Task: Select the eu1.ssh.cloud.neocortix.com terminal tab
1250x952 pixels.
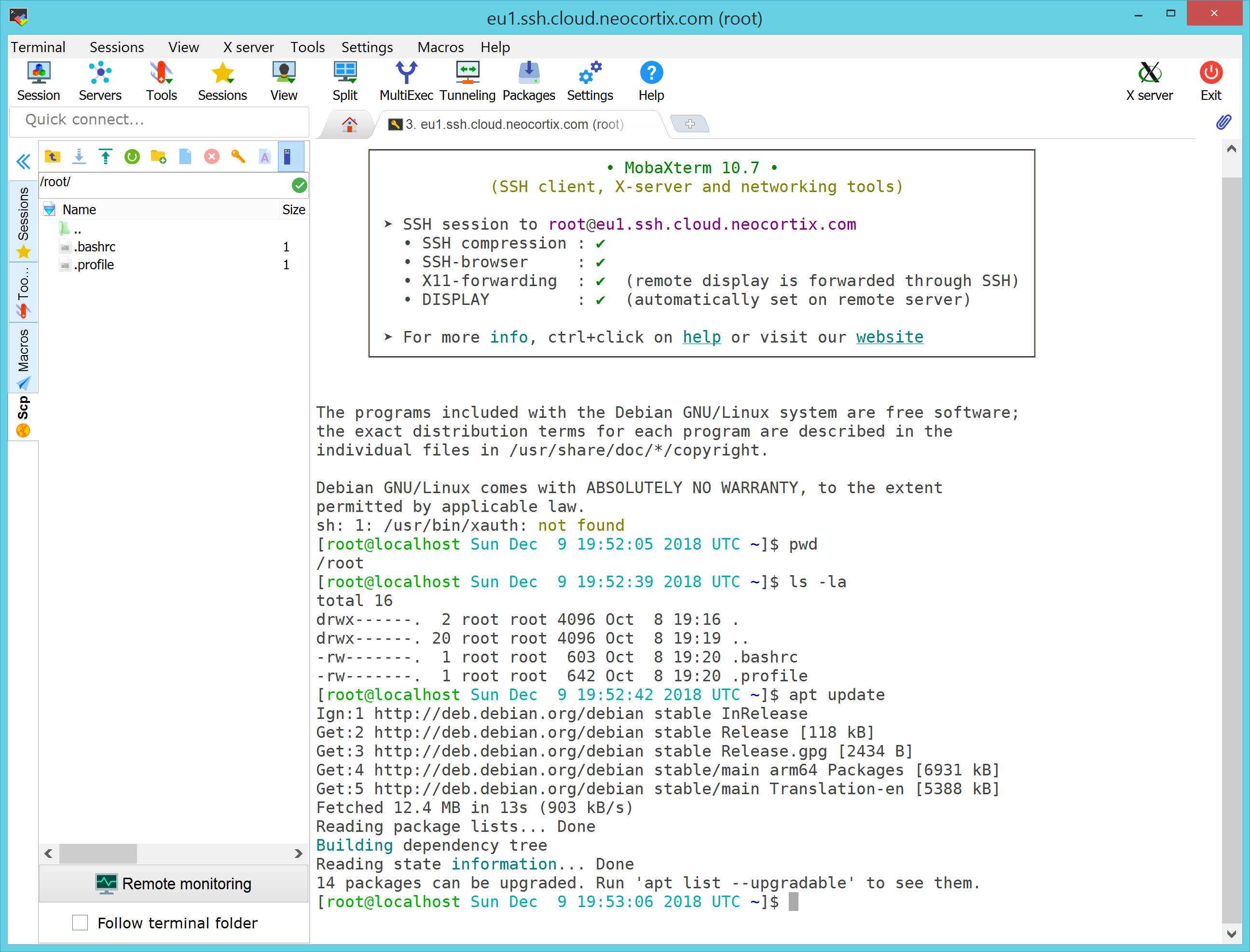Action: coord(514,124)
